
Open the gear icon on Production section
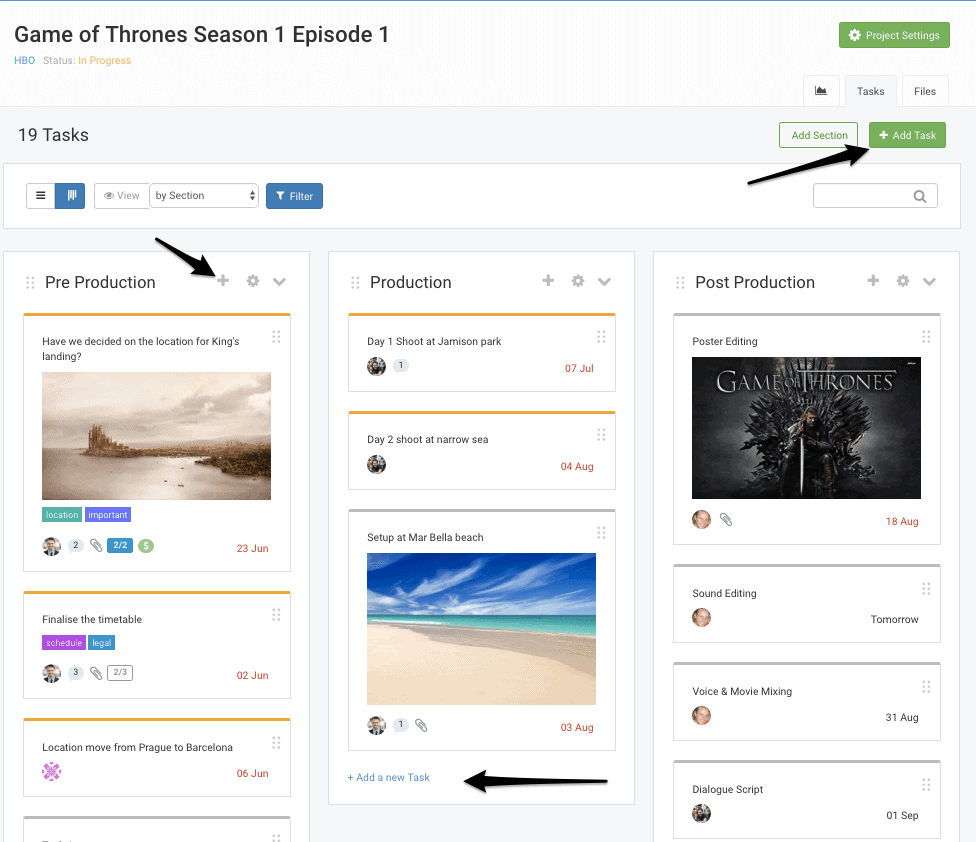coord(578,281)
